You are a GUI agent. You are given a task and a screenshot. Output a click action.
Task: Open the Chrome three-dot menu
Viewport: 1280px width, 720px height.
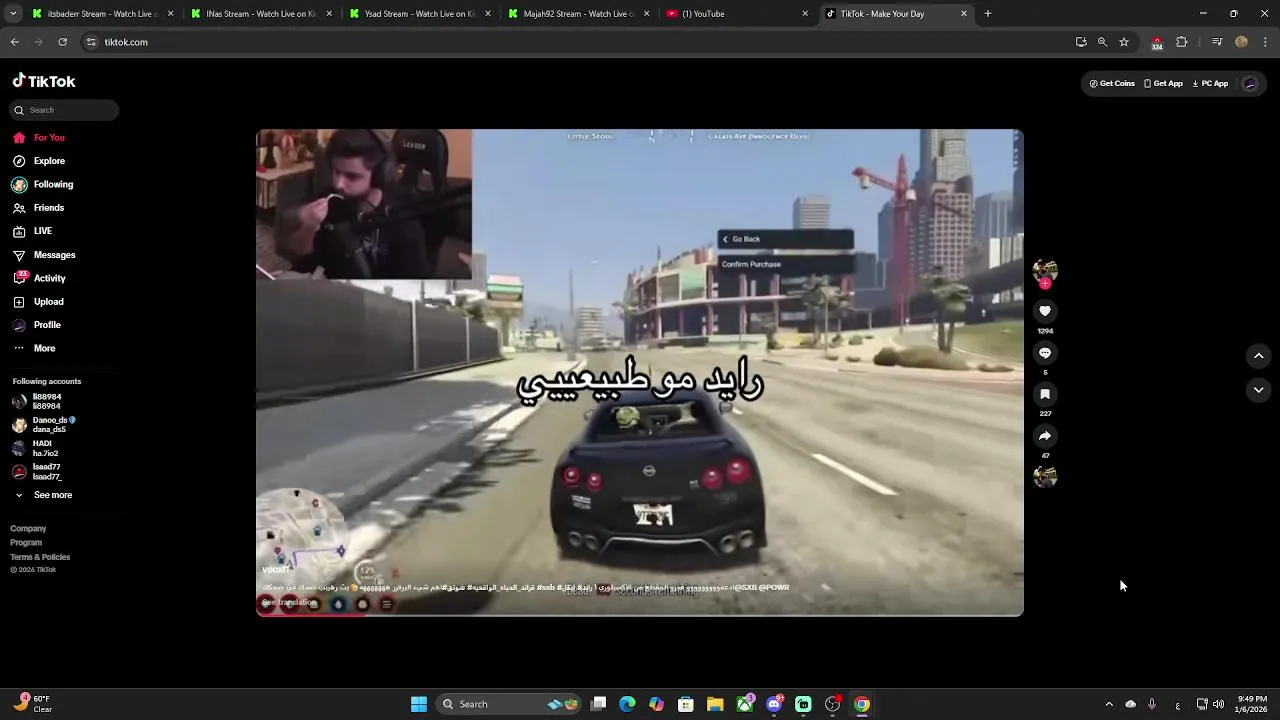pyautogui.click(x=1265, y=42)
